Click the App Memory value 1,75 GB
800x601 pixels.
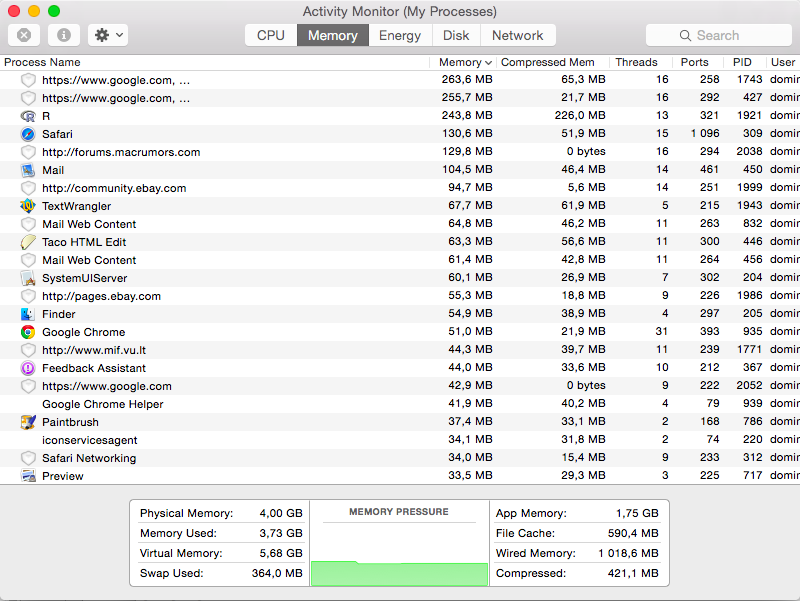coord(637,513)
